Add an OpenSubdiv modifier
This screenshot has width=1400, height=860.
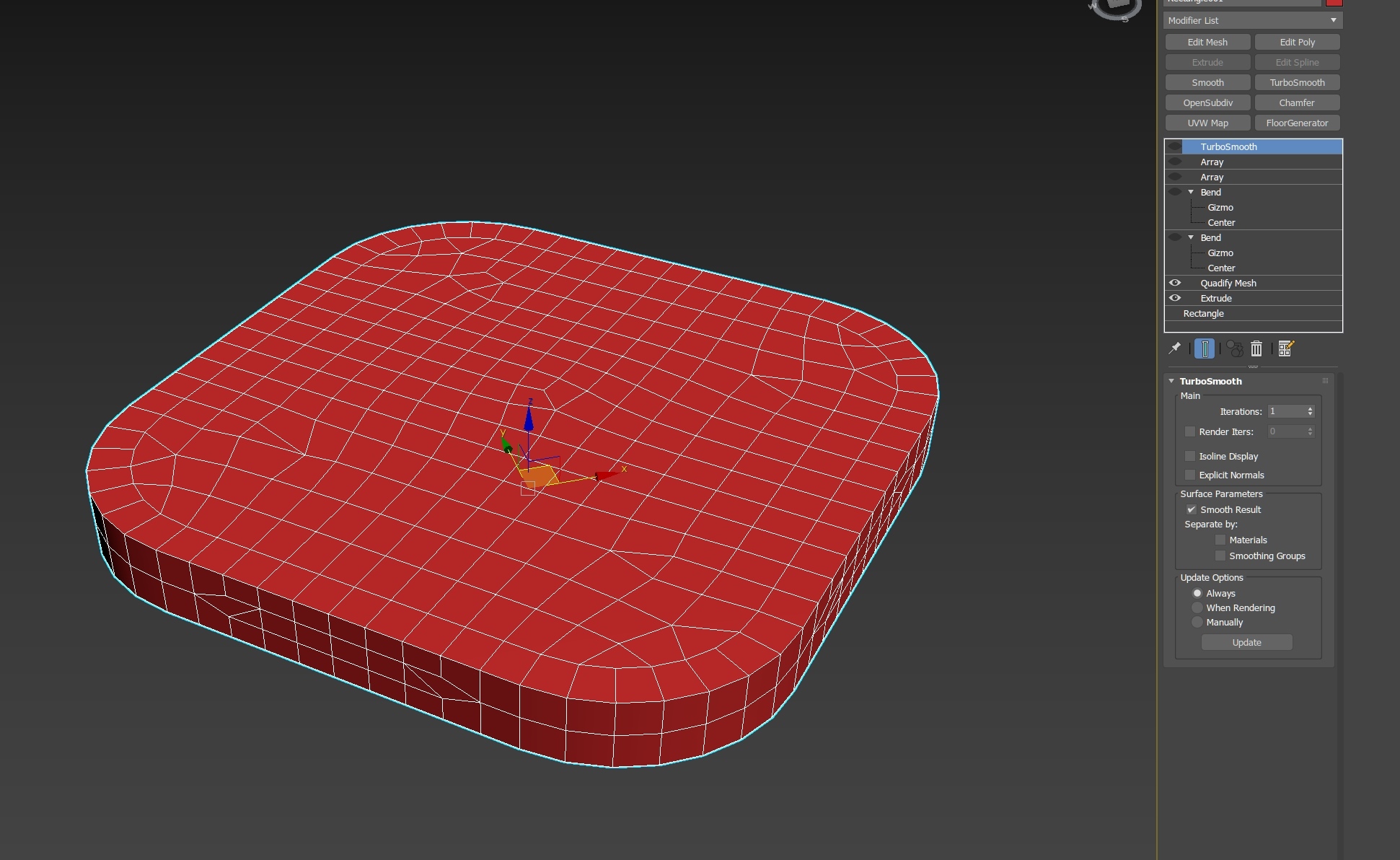tap(1207, 102)
